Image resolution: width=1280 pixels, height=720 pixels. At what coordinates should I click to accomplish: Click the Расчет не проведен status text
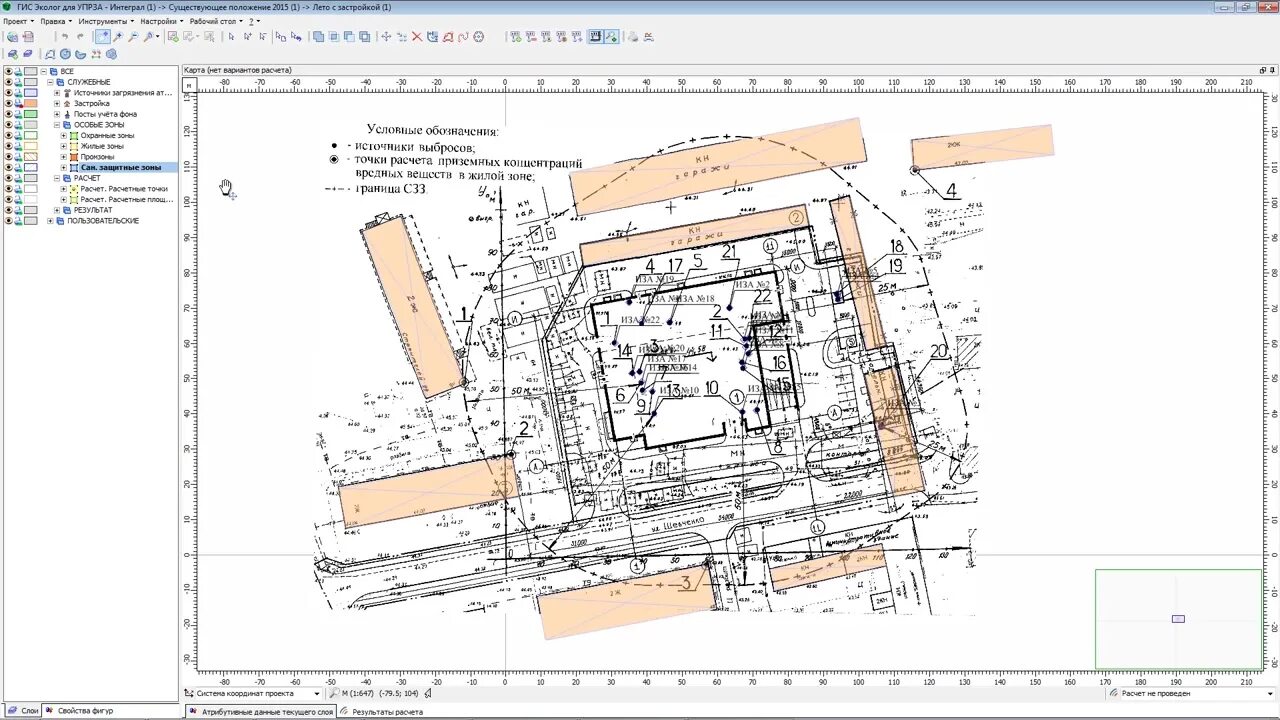[1155, 693]
